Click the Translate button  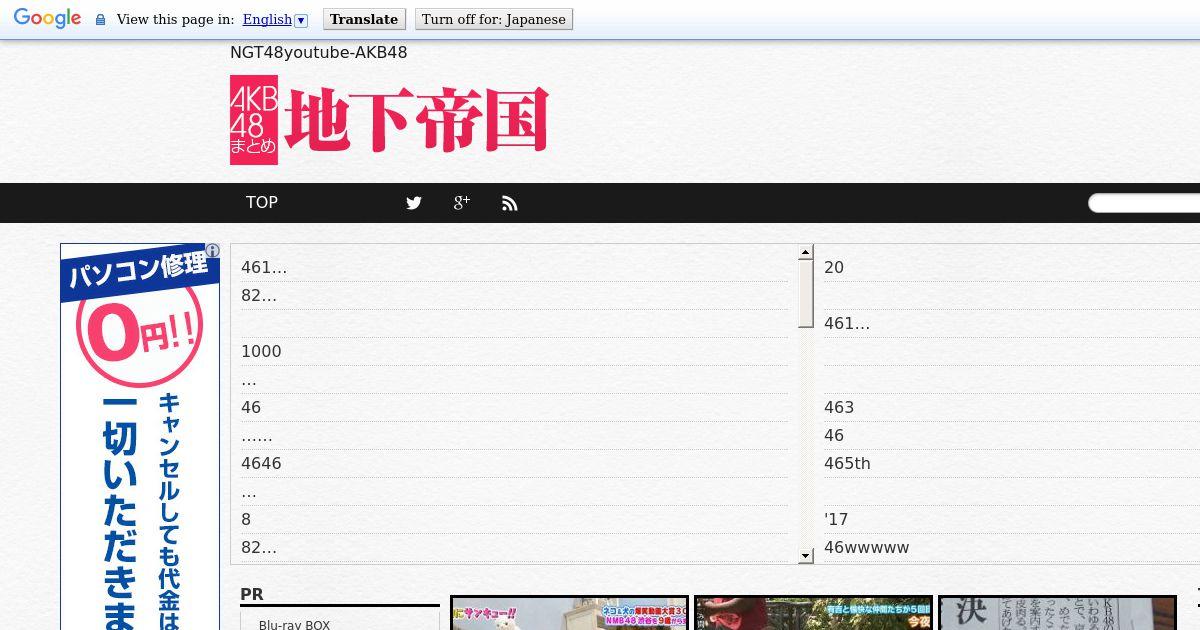pyautogui.click(x=364, y=19)
